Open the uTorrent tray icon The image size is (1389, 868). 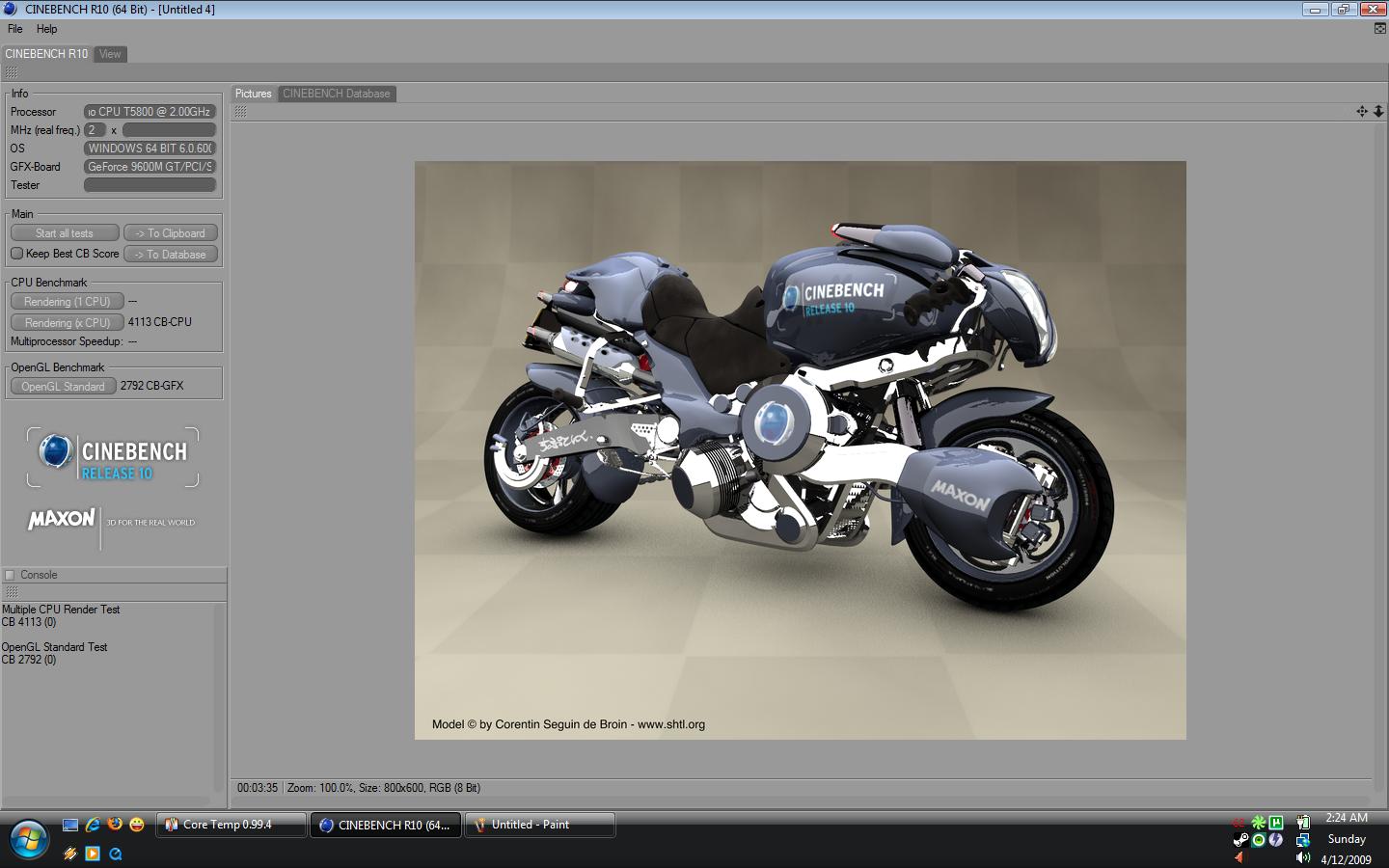coord(1276,823)
